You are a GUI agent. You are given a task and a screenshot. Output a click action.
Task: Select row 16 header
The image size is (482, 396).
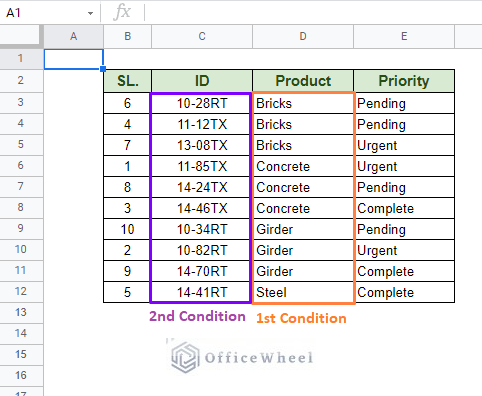21,375
